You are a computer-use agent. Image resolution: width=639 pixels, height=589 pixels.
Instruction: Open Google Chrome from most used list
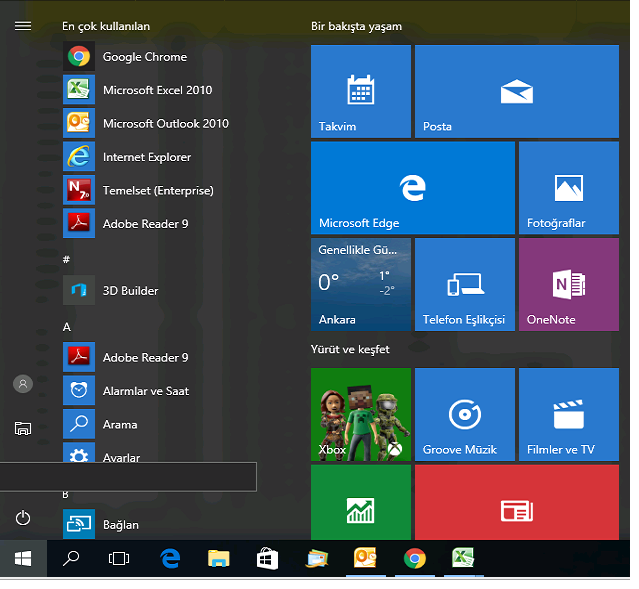[x=144, y=57]
